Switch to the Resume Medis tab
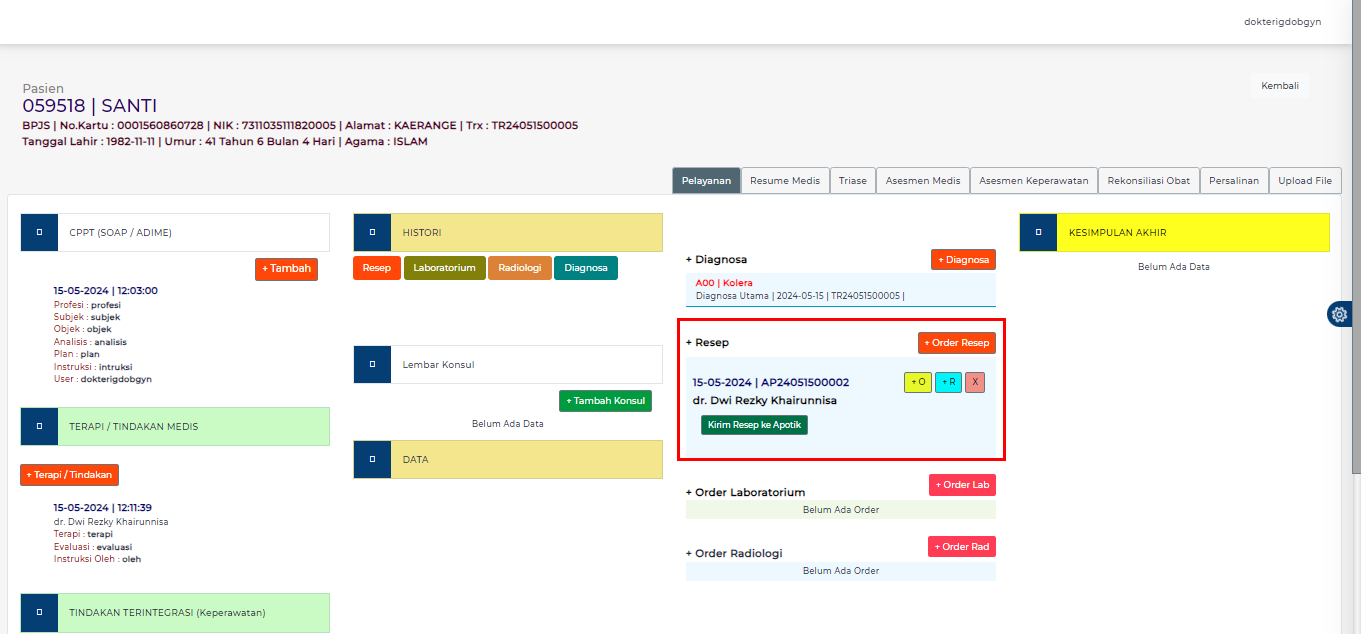The image size is (1361, 634). tap(785, 181)
